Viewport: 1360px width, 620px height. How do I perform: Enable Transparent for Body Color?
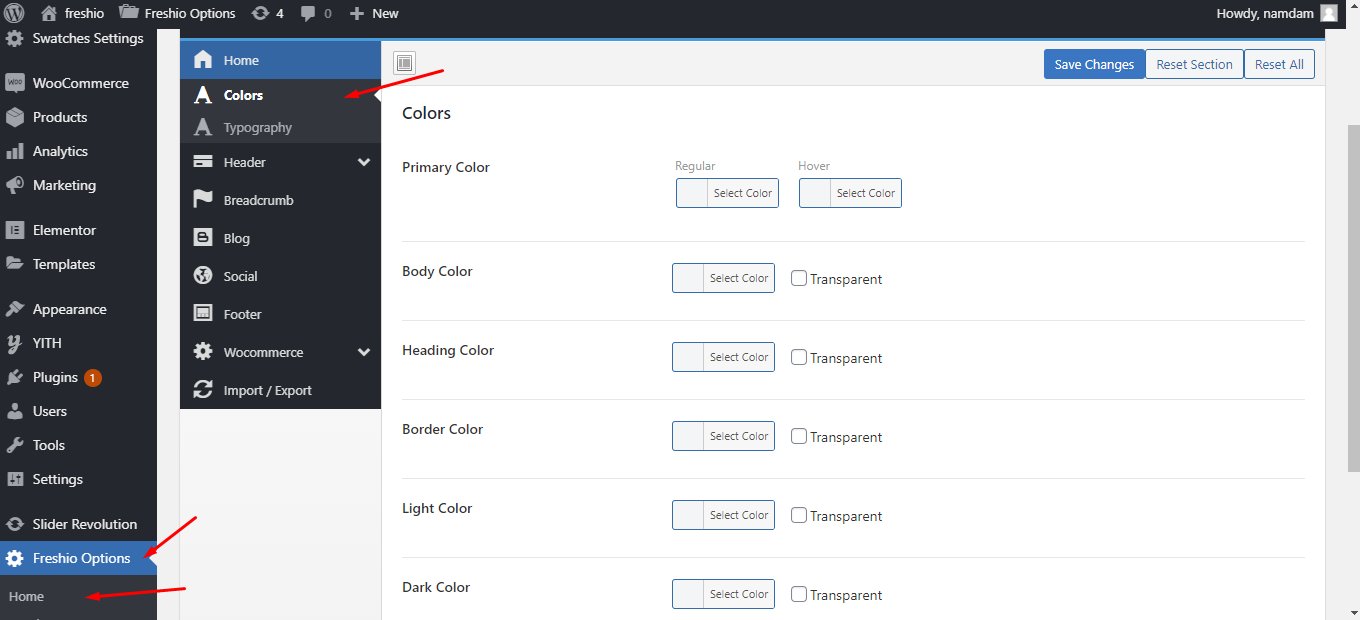(x=799, y=279)
